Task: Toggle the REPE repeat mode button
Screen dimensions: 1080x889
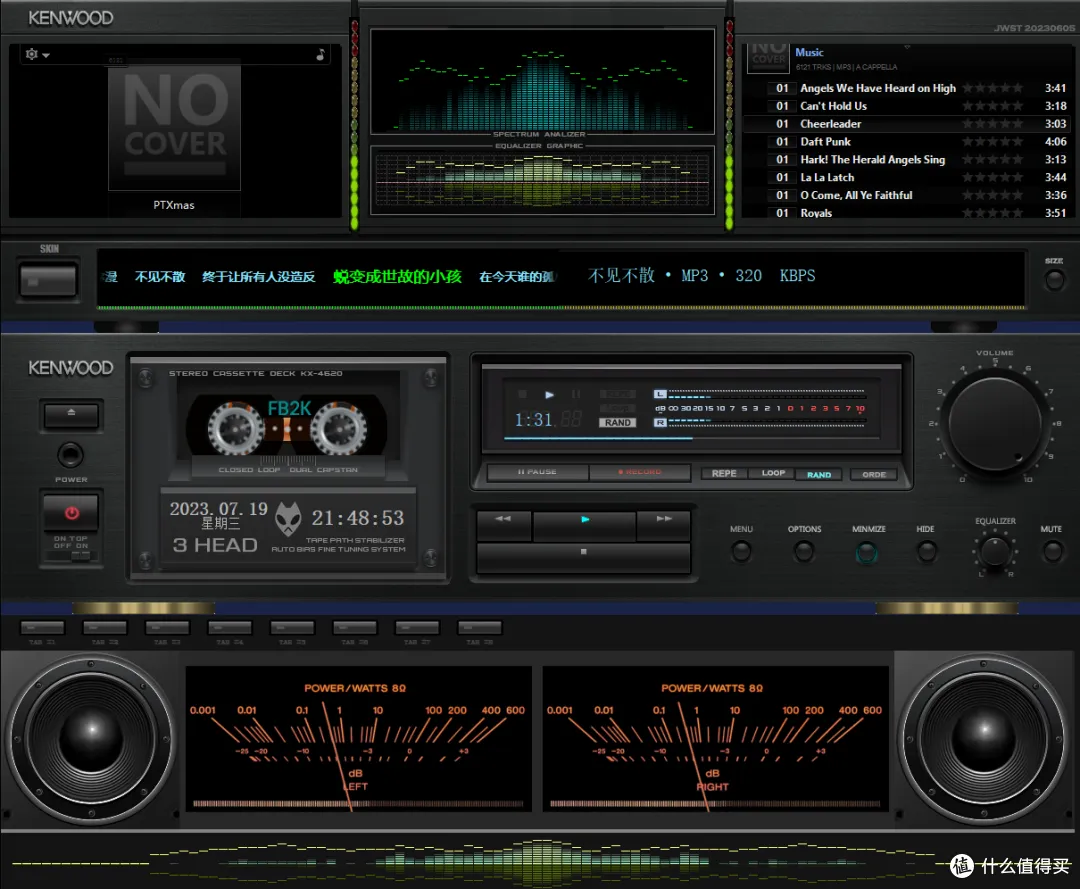Action: (724, 474)
